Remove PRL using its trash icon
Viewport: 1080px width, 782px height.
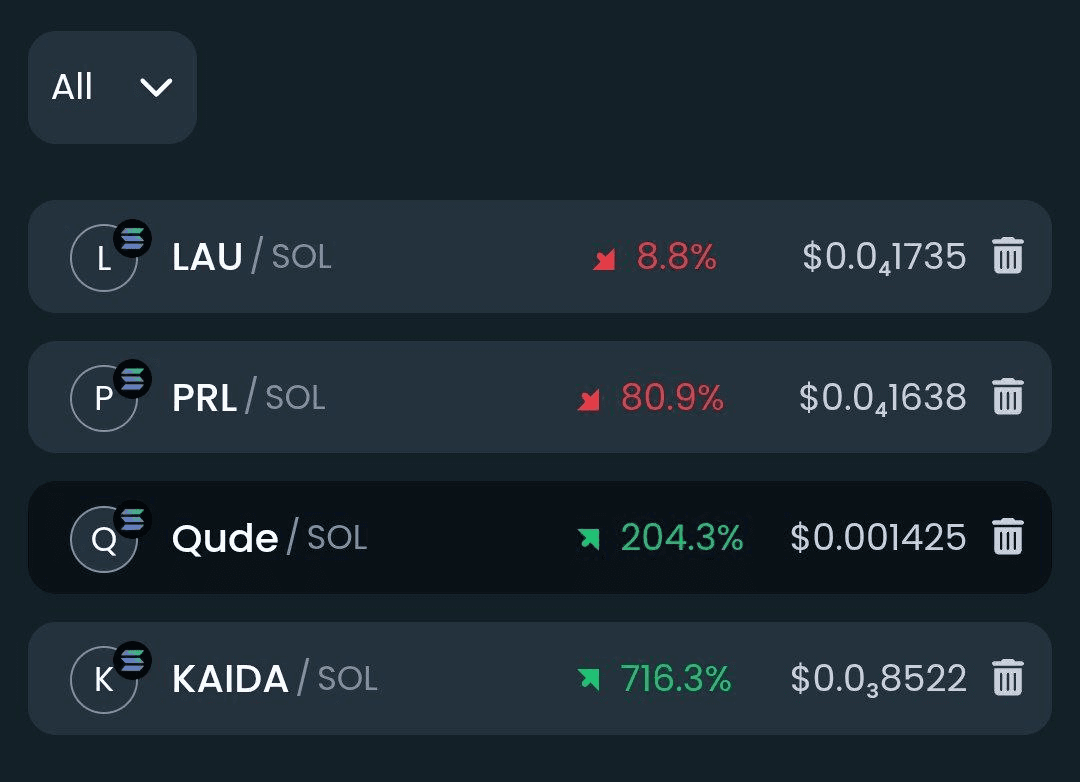click(1007, 398)
